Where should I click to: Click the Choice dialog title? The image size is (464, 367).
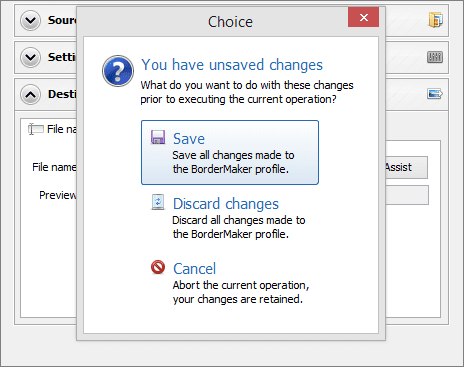(x=230, y=22)
